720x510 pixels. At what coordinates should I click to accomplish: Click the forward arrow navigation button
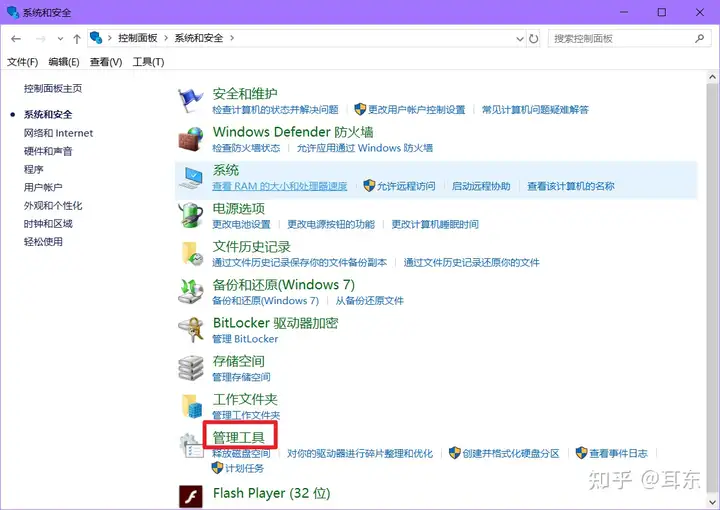click(40, 39)
